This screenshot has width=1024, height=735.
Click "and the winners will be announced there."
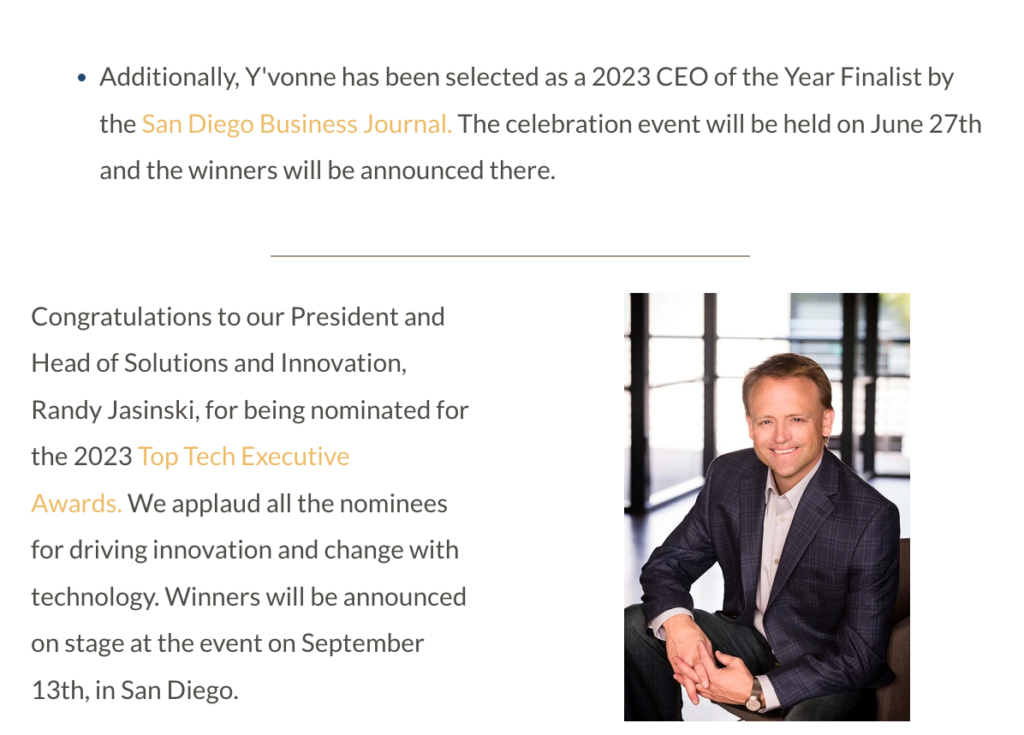[x=327, y=171]
